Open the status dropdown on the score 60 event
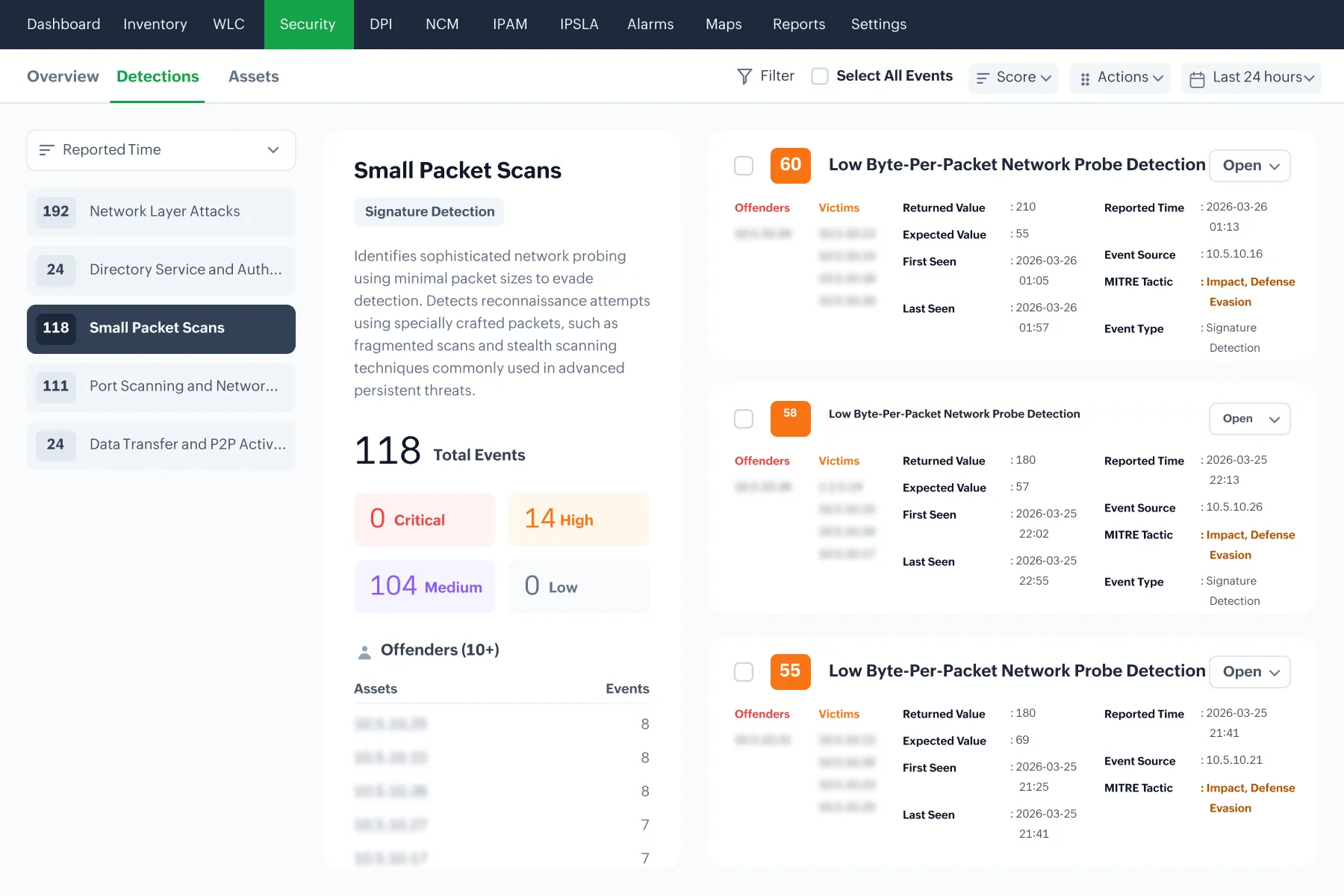 1250,166
